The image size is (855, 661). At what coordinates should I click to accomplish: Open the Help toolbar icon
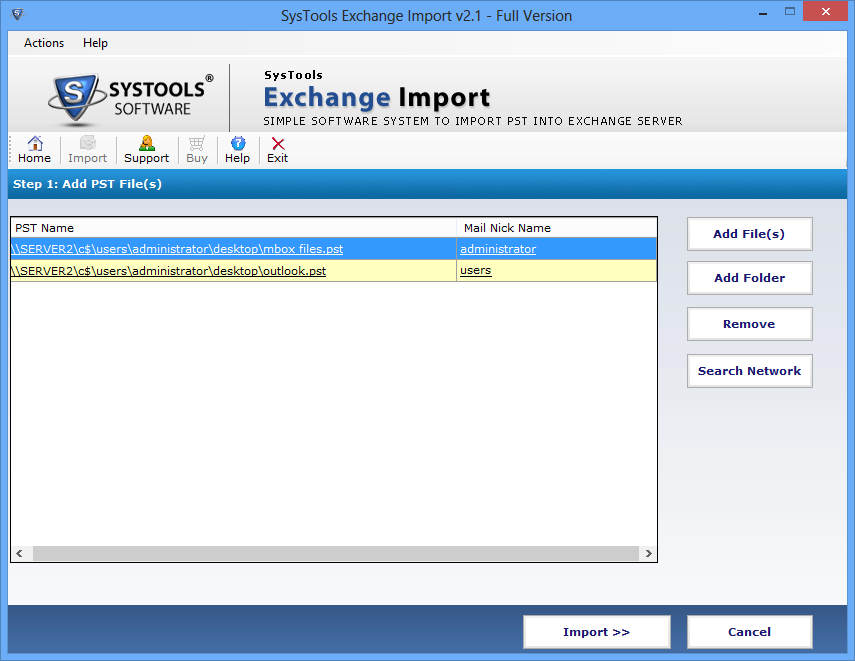pyautogui.click(x=237, y=150)
